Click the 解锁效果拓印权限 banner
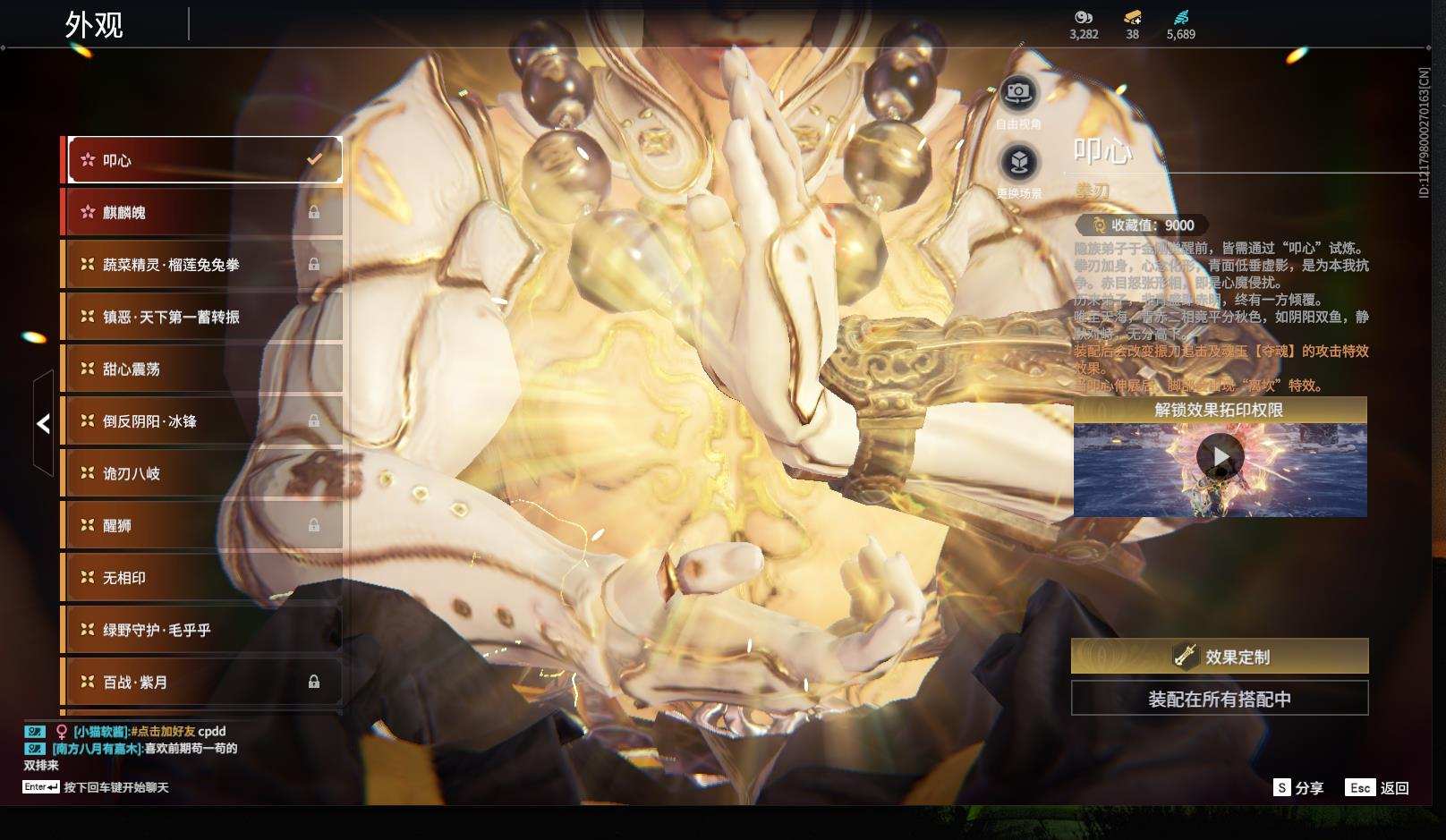 (x=1220, y=410)
